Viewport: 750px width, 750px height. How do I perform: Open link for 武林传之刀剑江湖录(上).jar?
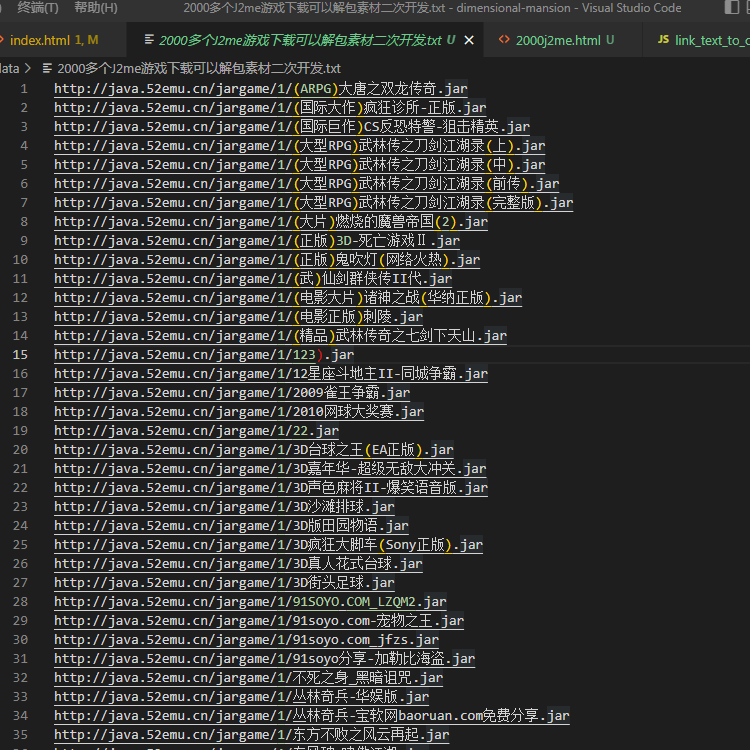(299, 145)
